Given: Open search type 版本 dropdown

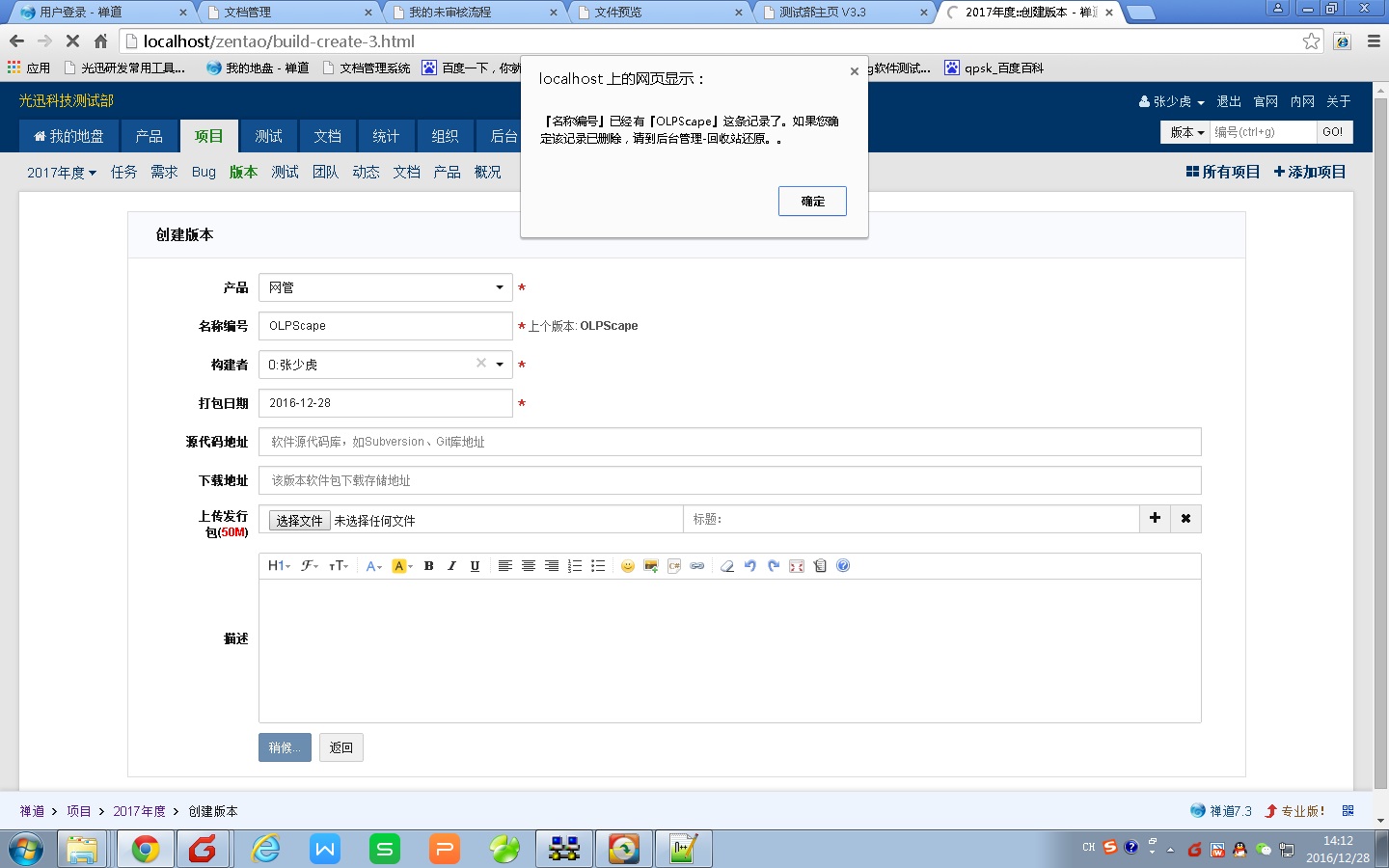Looking at the screenshot, I should (x=1186, y=132).
